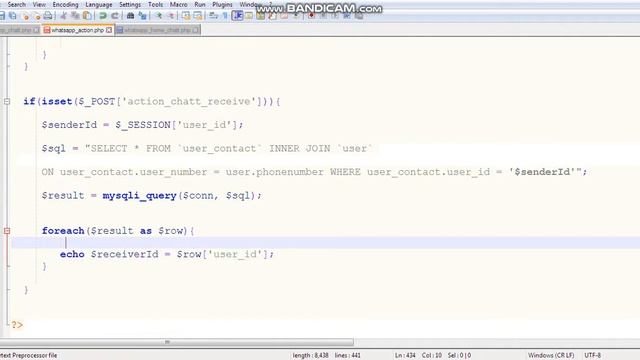640x360 pixels.
Task: Click the Copy toolbar icon
Action: (x=76, y=16)
